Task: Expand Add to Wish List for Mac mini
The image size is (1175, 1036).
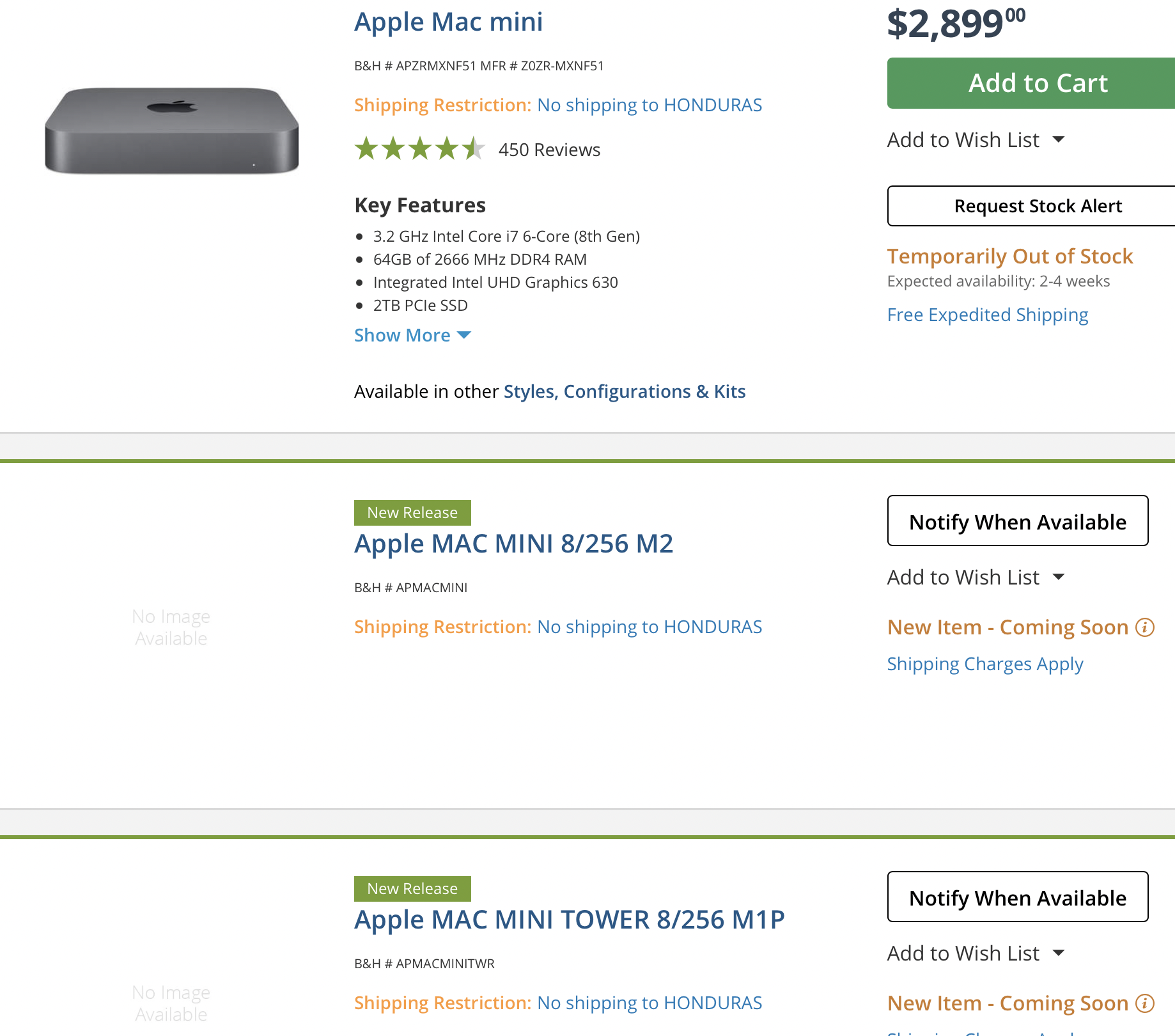Action: (975, 139)
